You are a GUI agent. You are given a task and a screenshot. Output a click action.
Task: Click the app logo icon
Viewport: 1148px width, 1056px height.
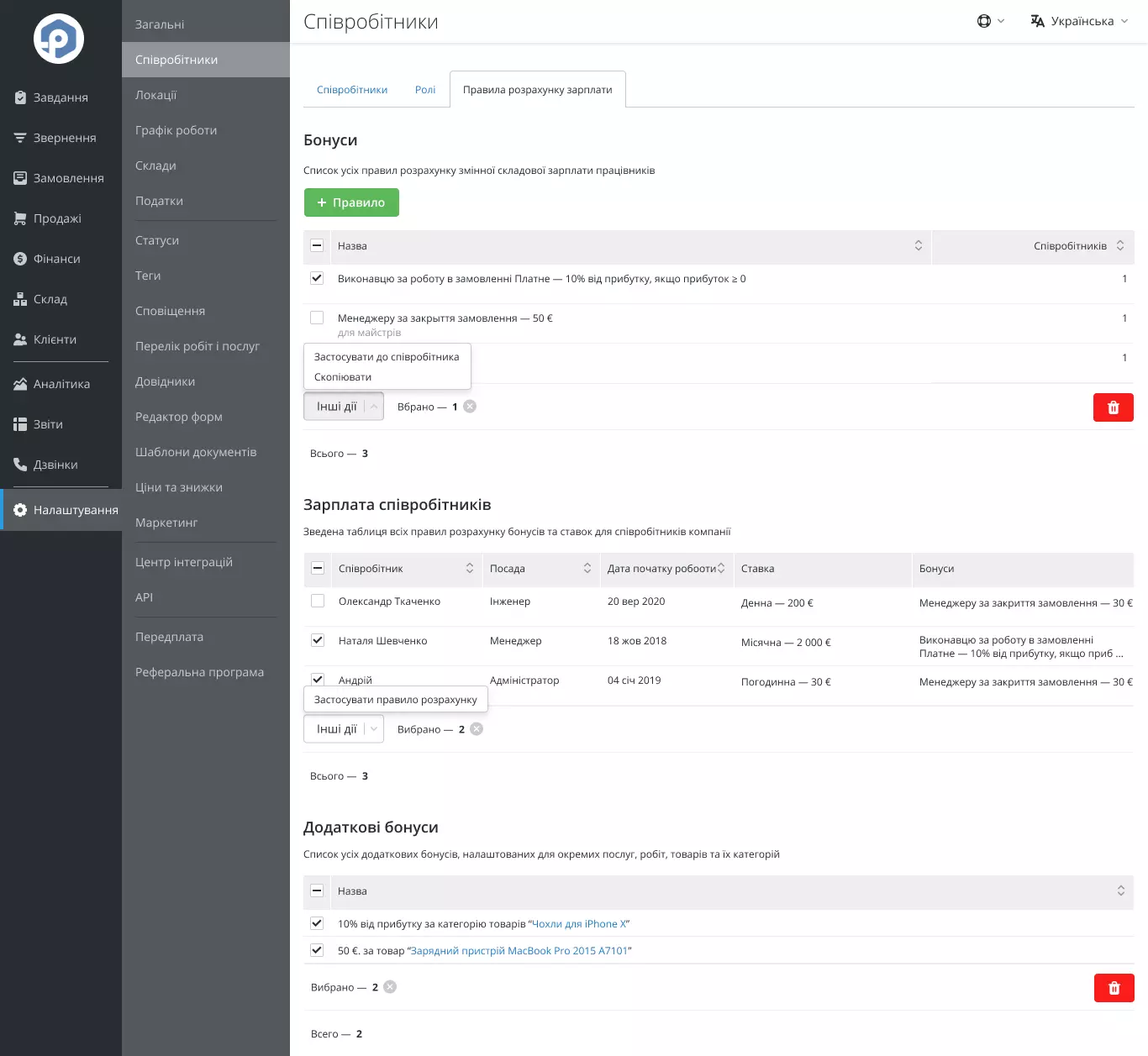tap(59, 39)
